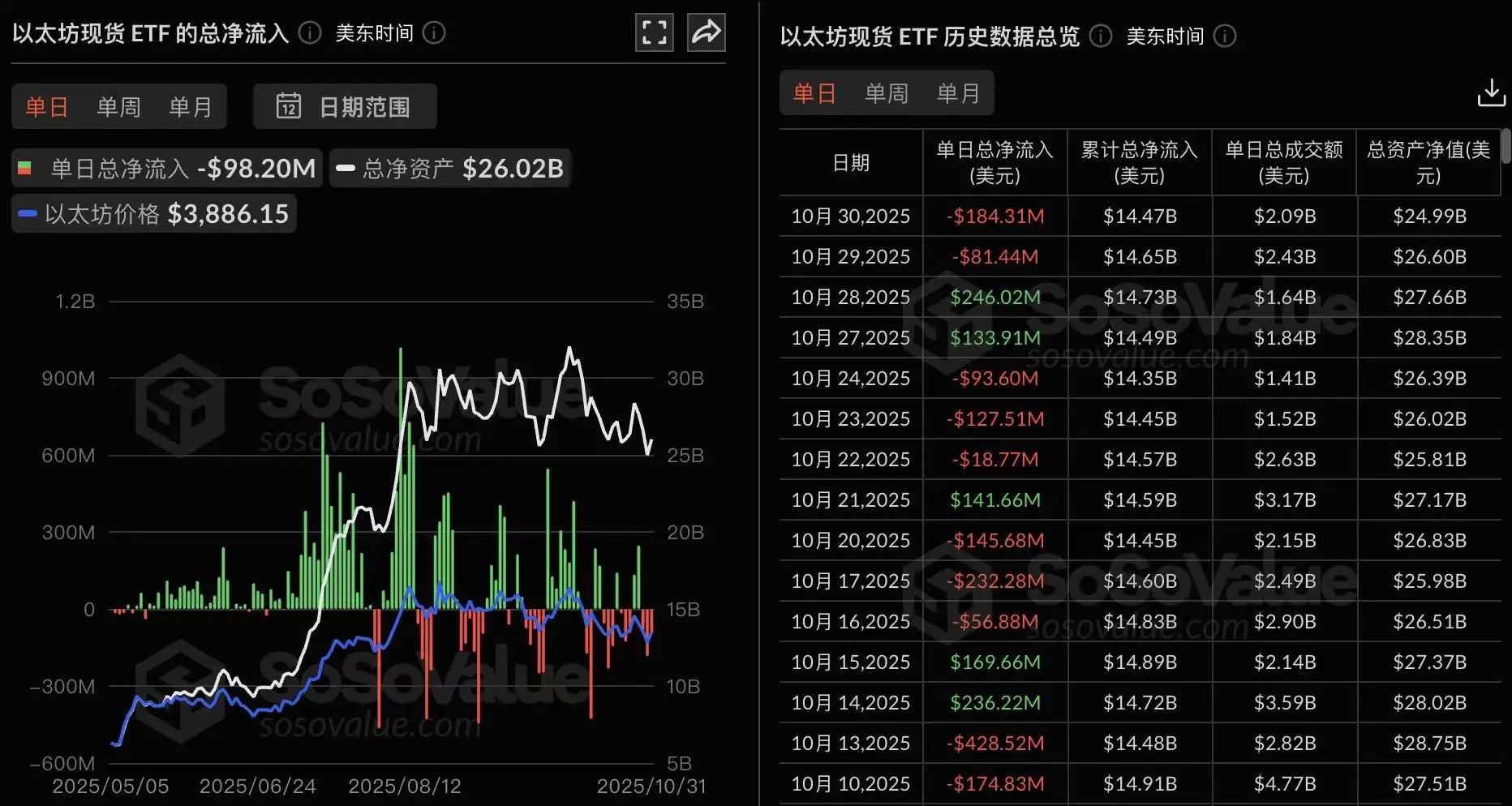Open 单周 tab in the data overview panel
Viewport: 1512px width, 806px height.
tap(887, 92)
